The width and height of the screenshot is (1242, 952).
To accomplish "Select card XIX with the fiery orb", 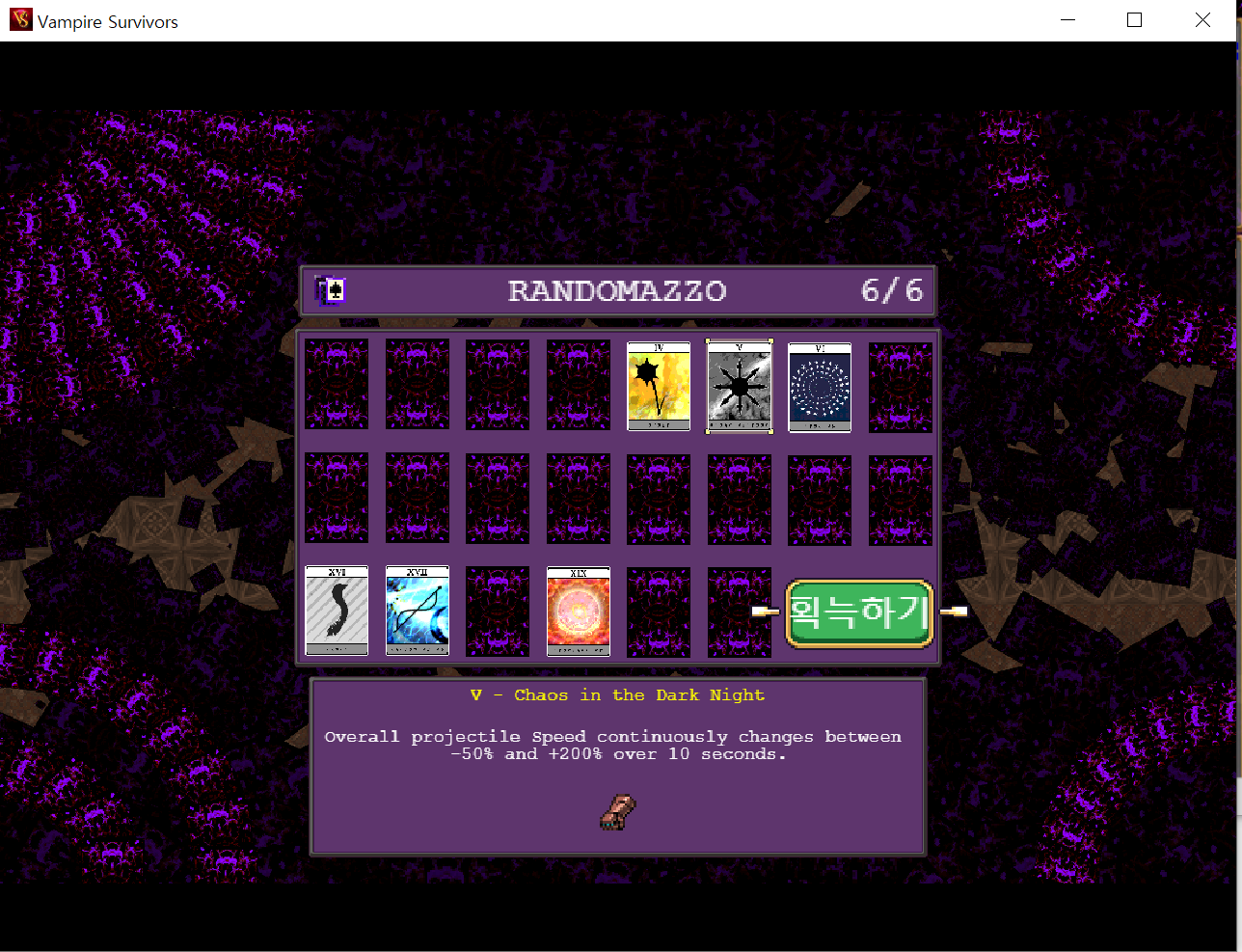I will click(x=579, y=611).
